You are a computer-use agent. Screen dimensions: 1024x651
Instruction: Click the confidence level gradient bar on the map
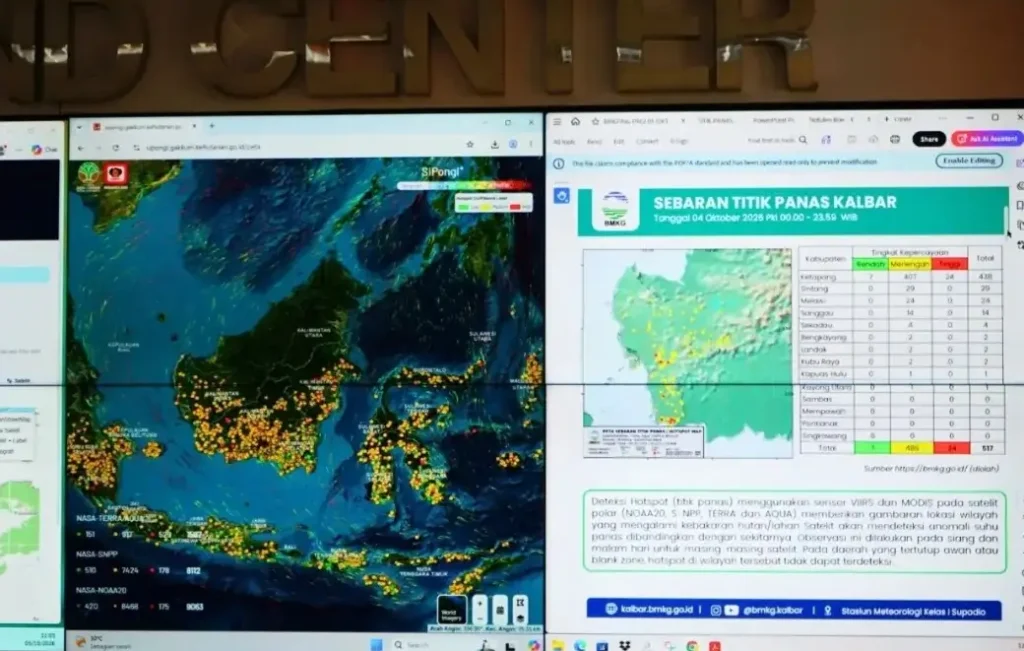pyautogui.click(x=464, y=185)
